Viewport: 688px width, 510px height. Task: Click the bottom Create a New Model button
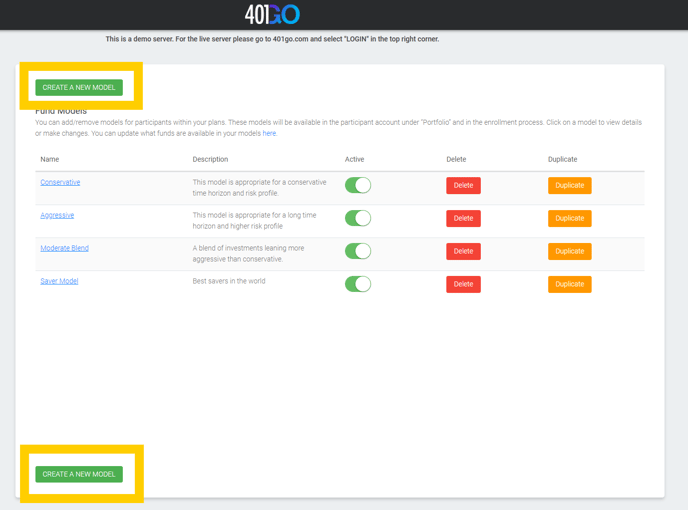(x=79, y=474)
